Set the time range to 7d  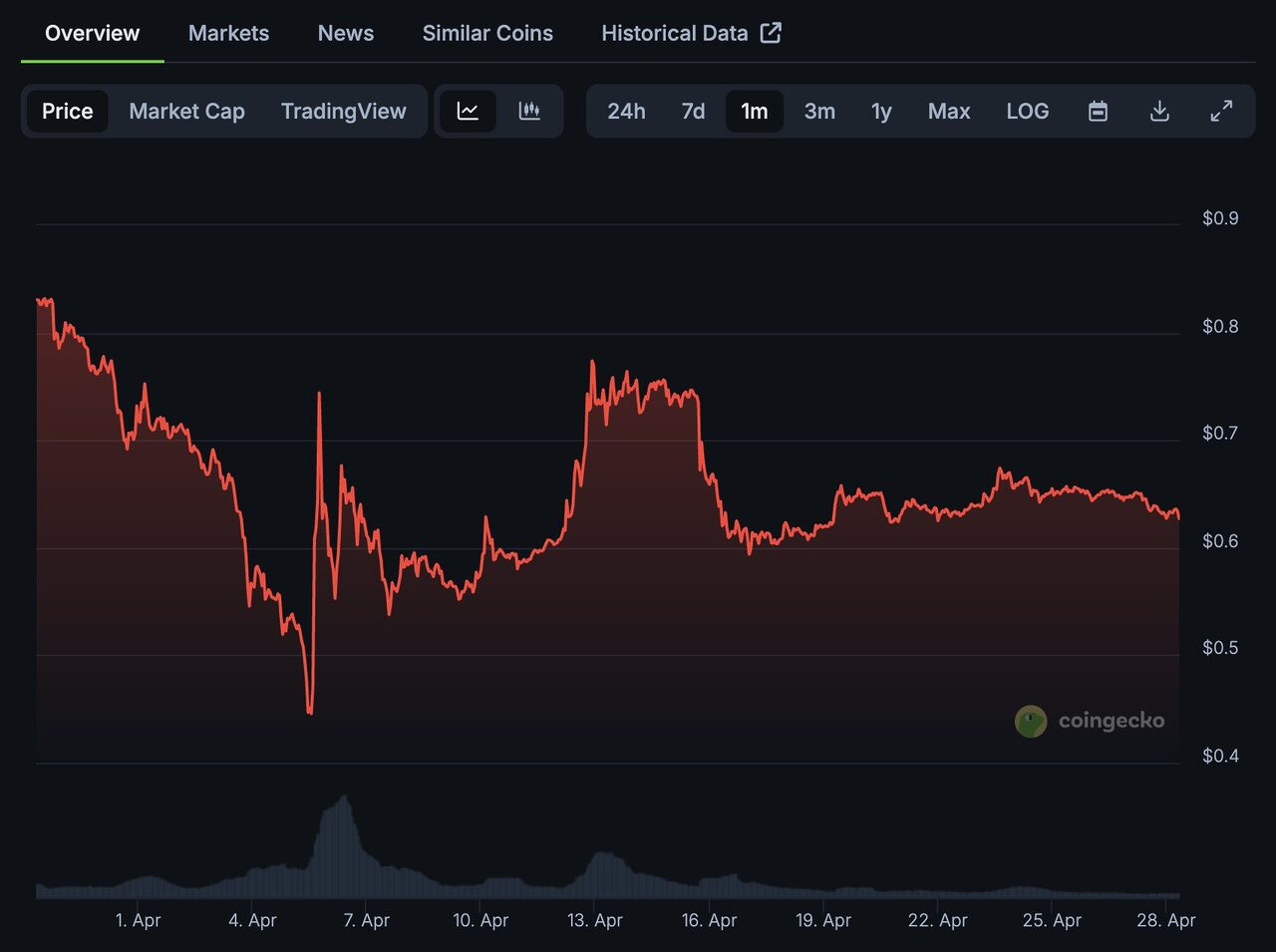[693, 111]
